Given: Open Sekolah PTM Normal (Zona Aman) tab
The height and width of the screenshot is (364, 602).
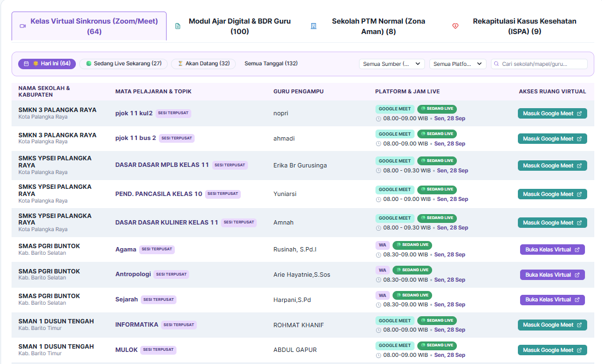Looking at the screenshot, I should click(x=371, y=26).
